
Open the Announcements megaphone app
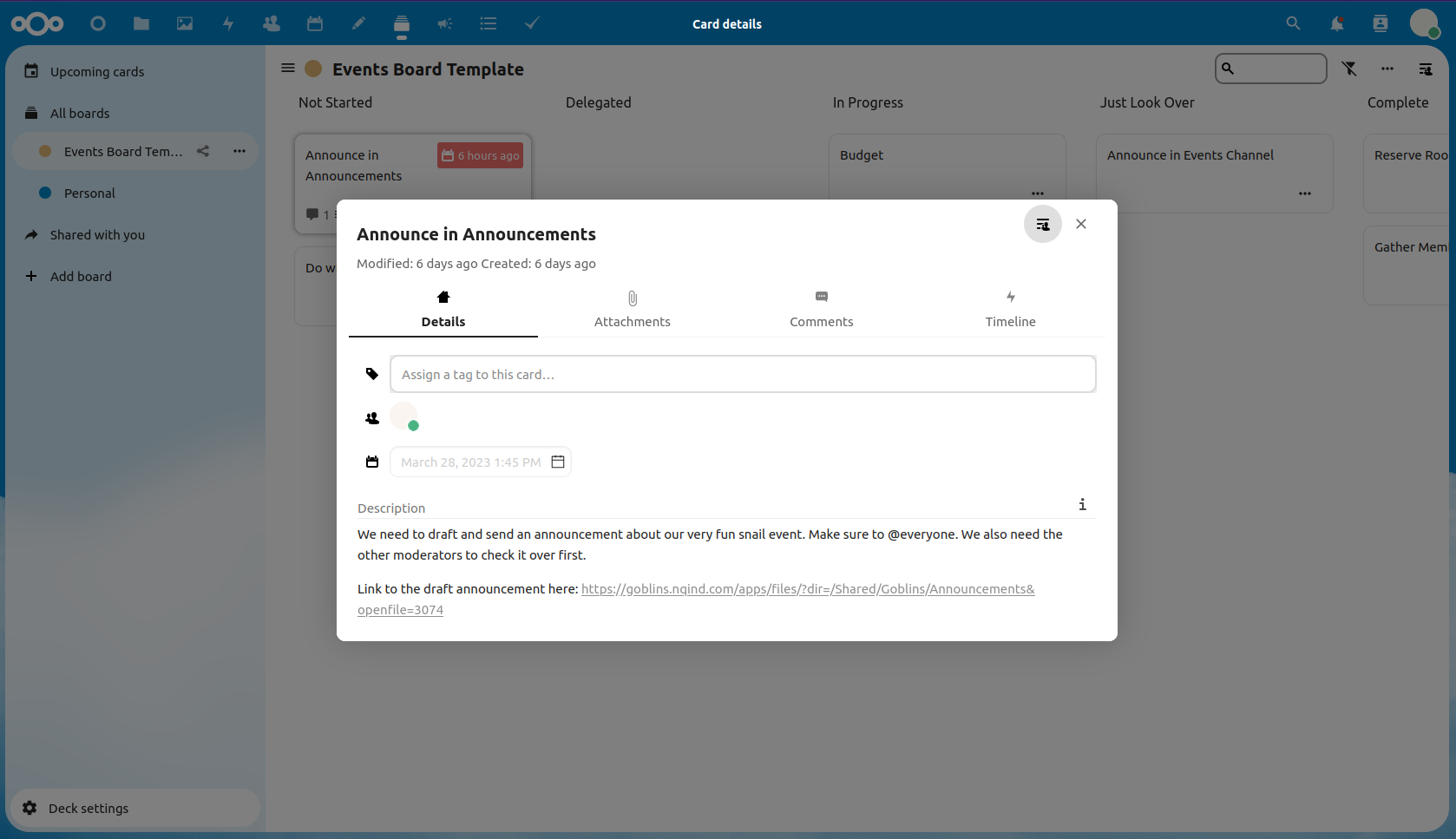tap(445, 23)
